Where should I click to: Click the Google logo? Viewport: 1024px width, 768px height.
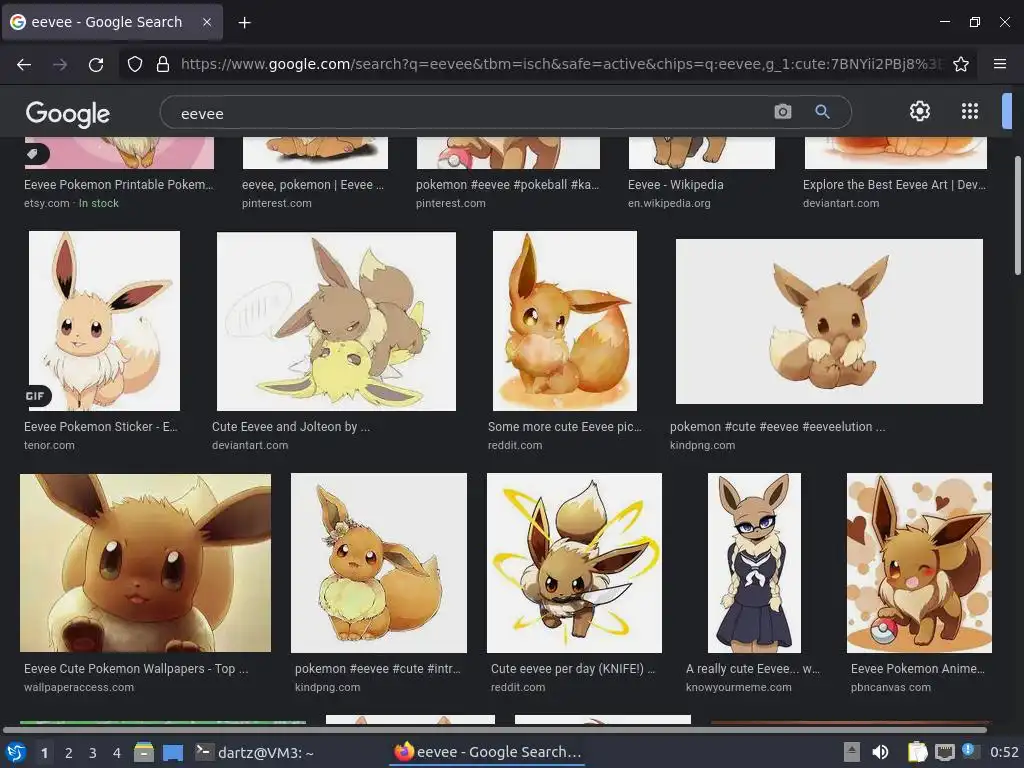[x=68, y=114]
